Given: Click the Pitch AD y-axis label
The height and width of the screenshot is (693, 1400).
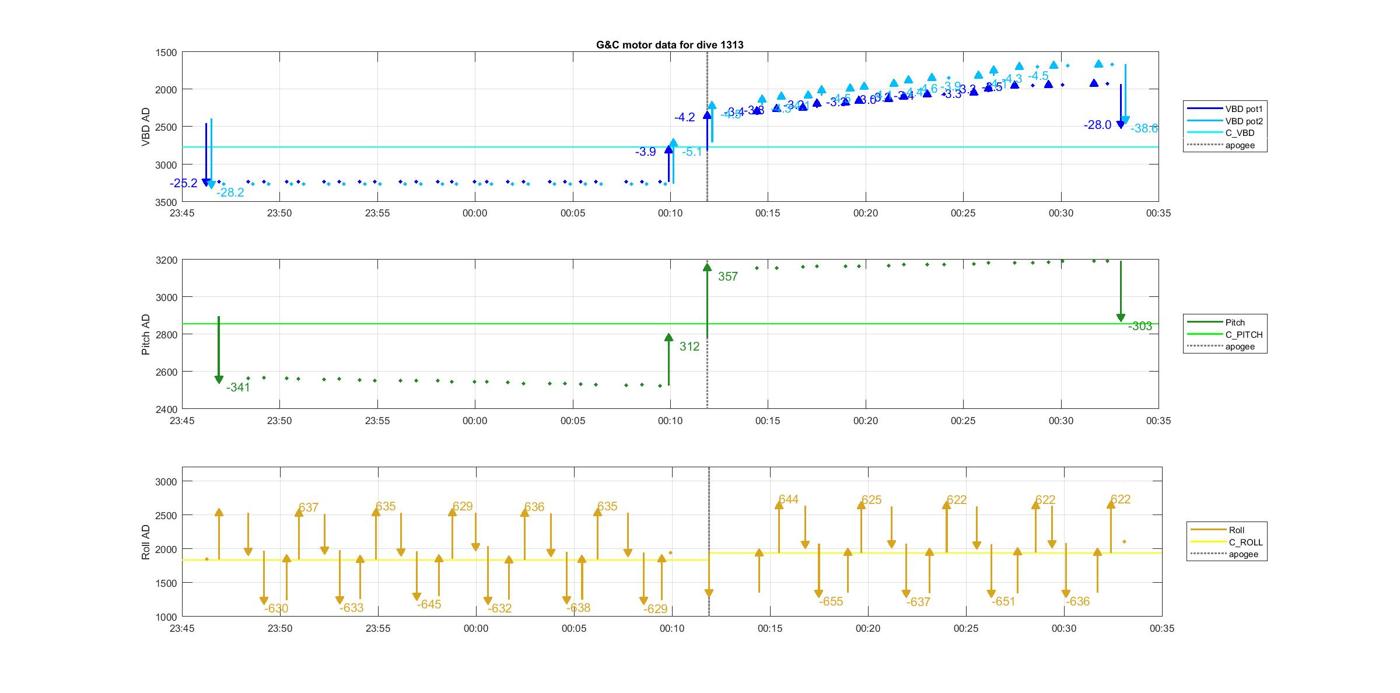Looking at the screenshot, I should point(146,334).
